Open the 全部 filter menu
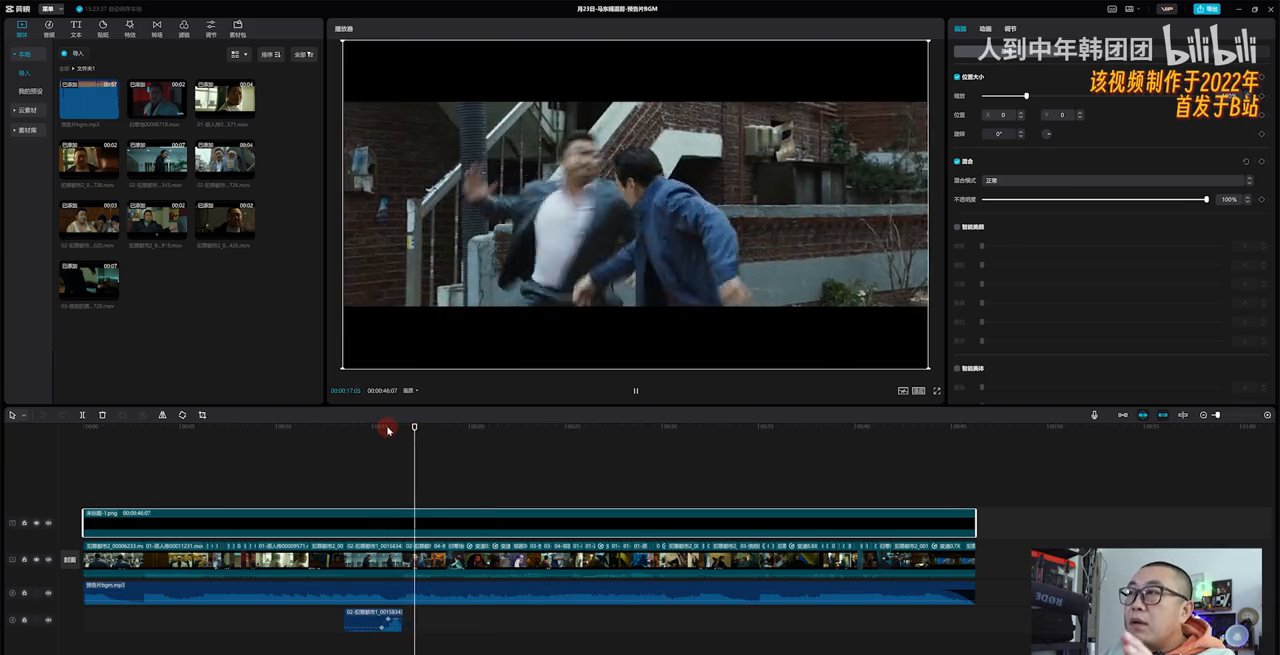The image size is (1280, 655). (304, 54)
